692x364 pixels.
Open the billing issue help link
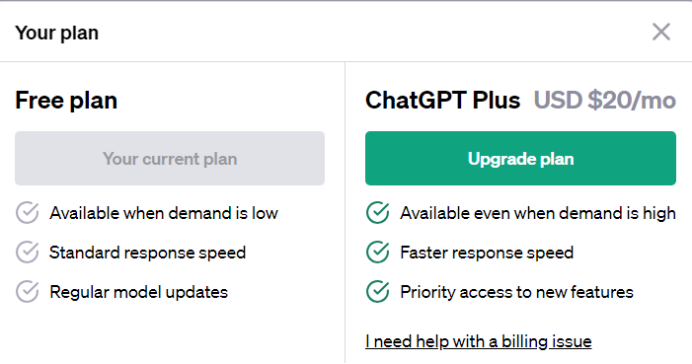pos(478,341)
